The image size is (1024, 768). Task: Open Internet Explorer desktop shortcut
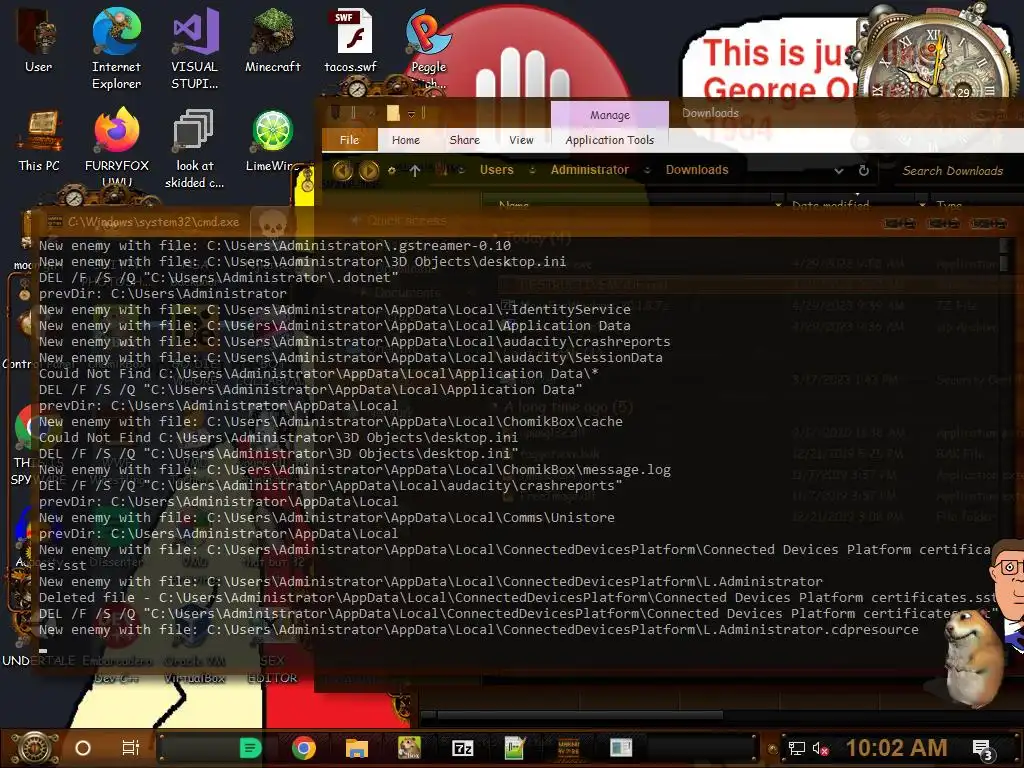click(116, 48)
